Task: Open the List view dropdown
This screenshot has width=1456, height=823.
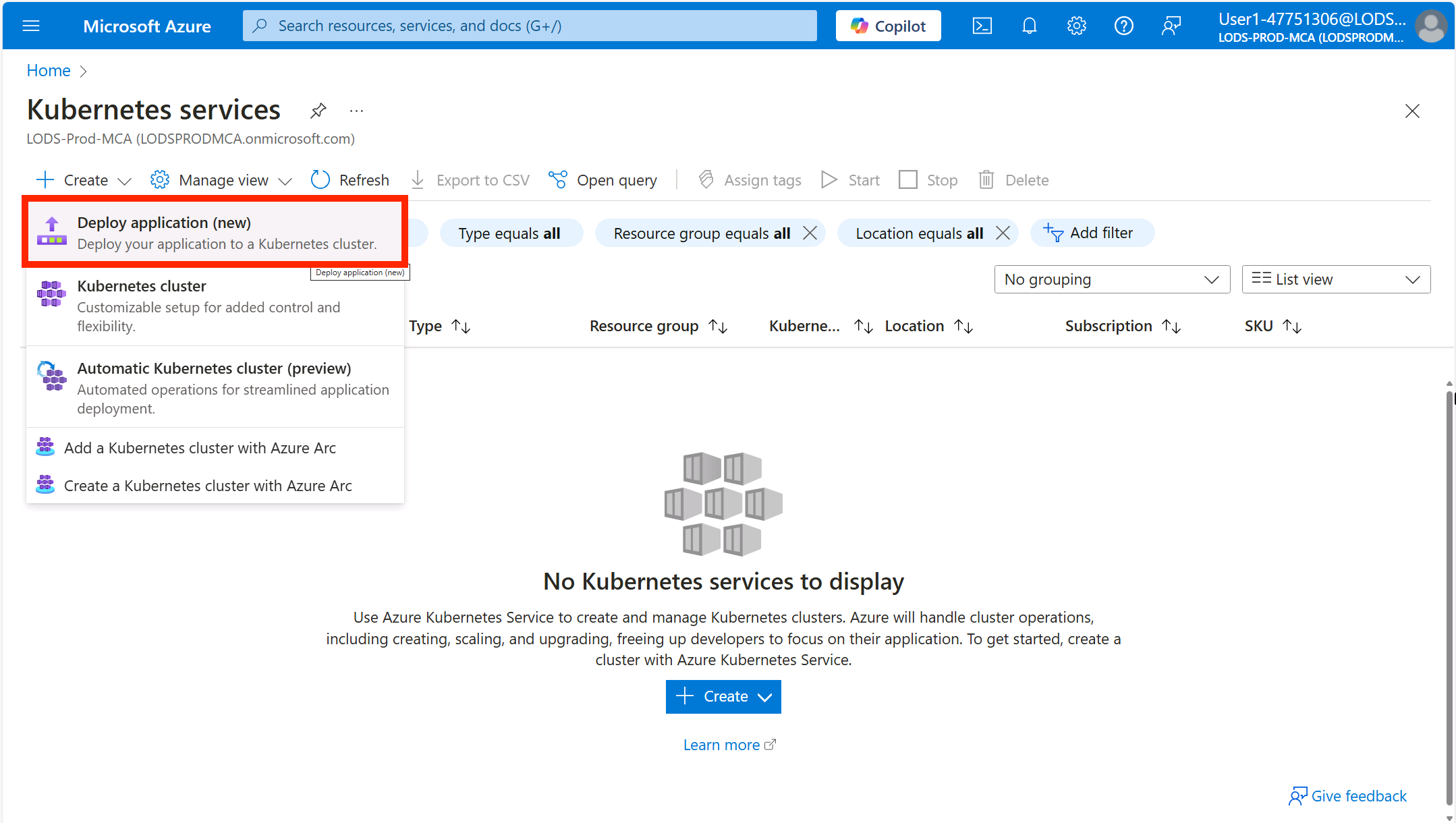Action: coord(1336,279)
